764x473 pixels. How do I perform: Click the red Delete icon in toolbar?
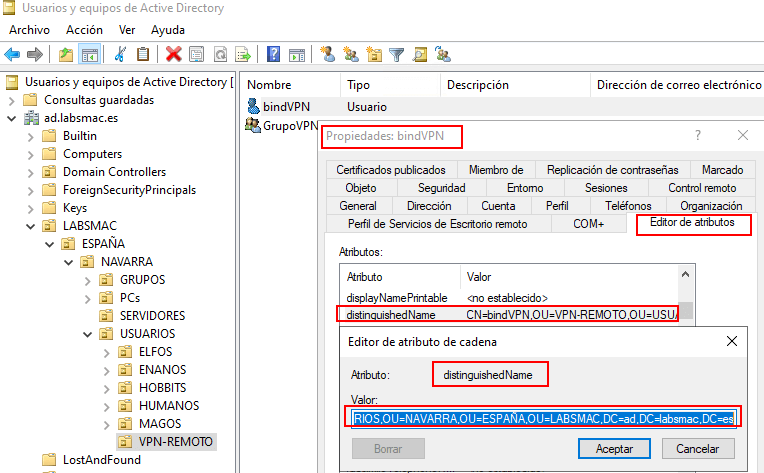(174, 54)
